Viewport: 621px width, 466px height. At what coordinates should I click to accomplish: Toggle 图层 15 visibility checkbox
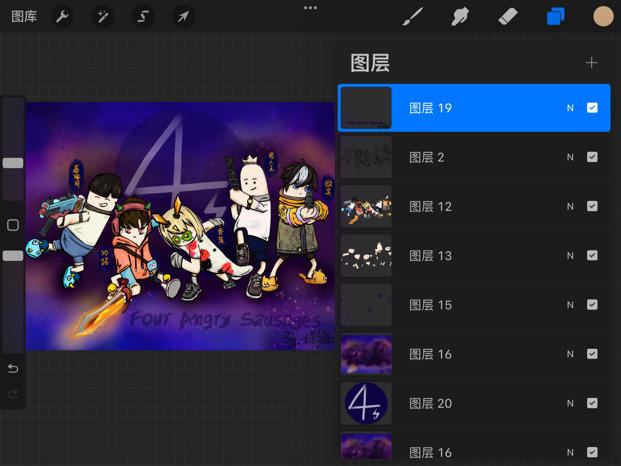pyautogui.click(x=592, y=304)
